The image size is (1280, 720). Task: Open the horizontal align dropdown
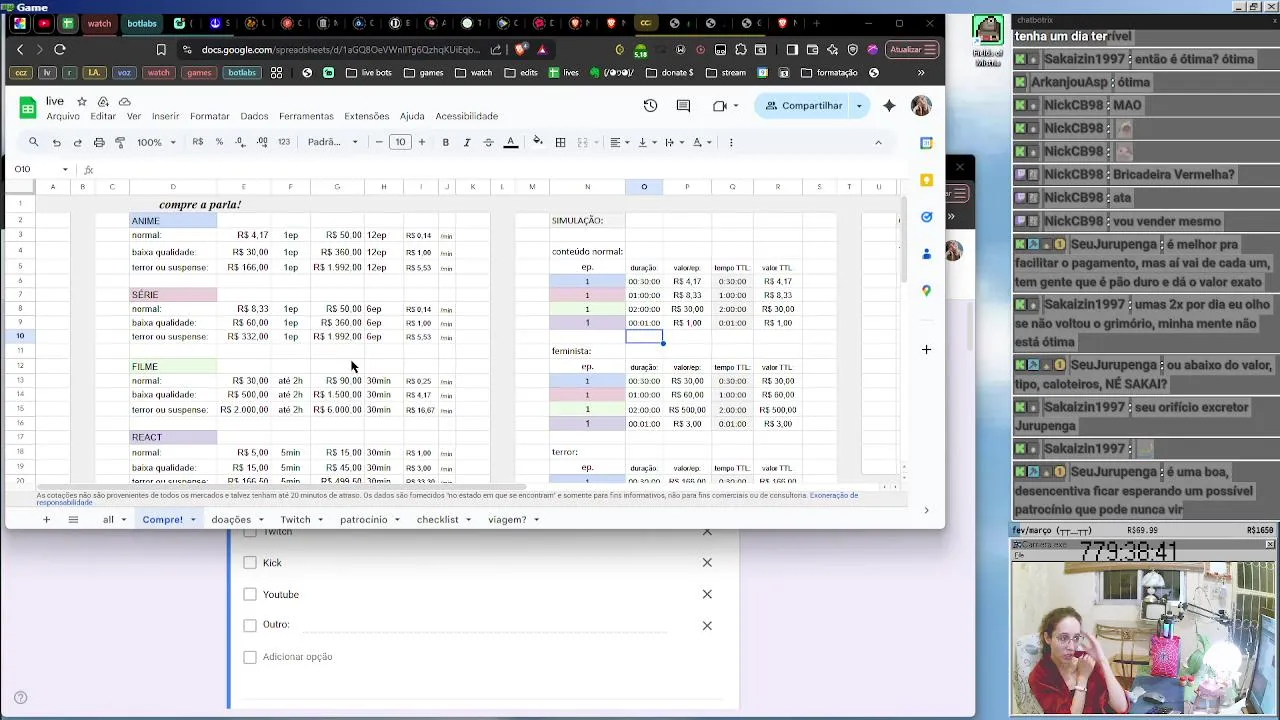pos(620,142)
